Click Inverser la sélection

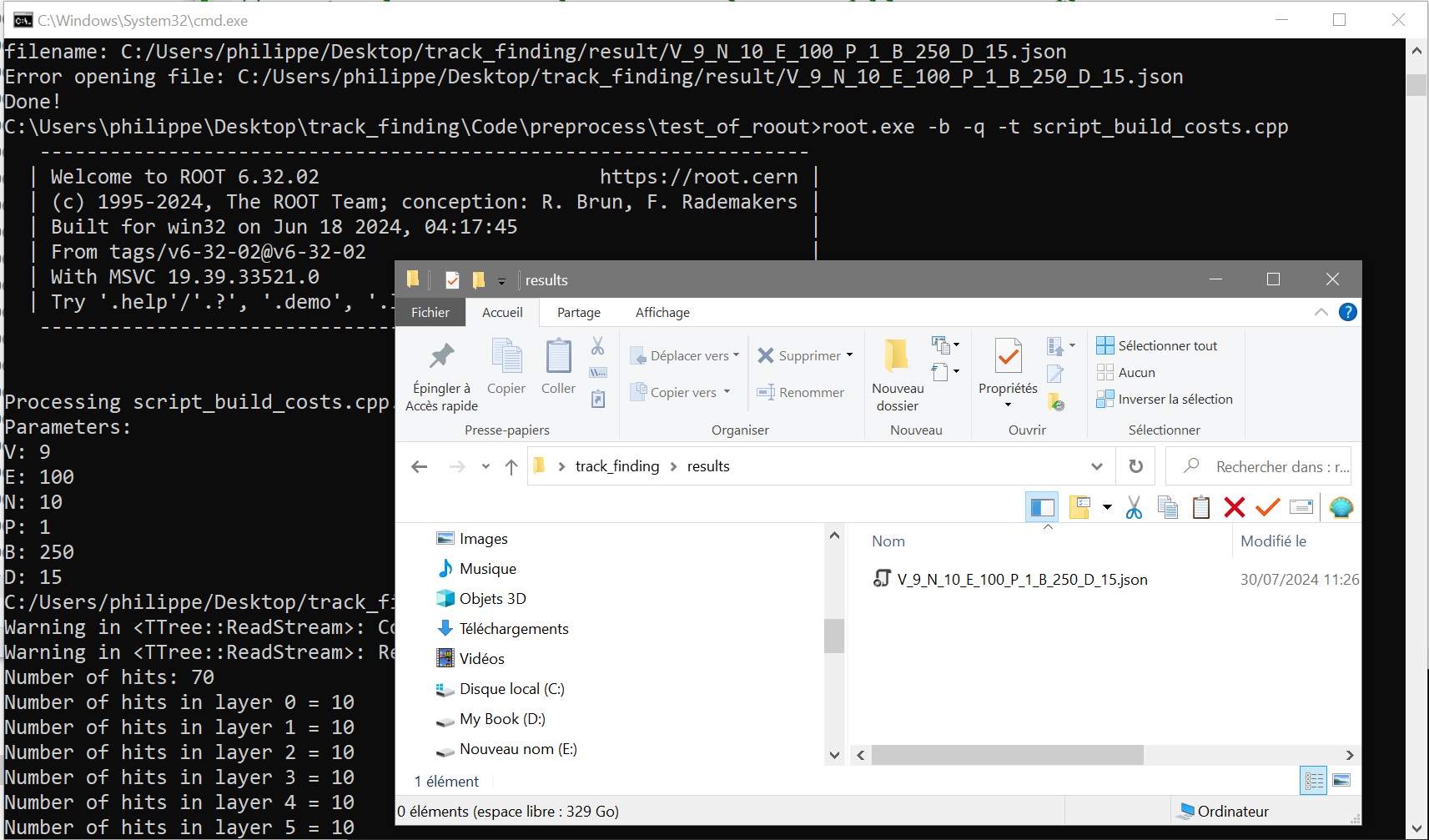point(1175,399)
